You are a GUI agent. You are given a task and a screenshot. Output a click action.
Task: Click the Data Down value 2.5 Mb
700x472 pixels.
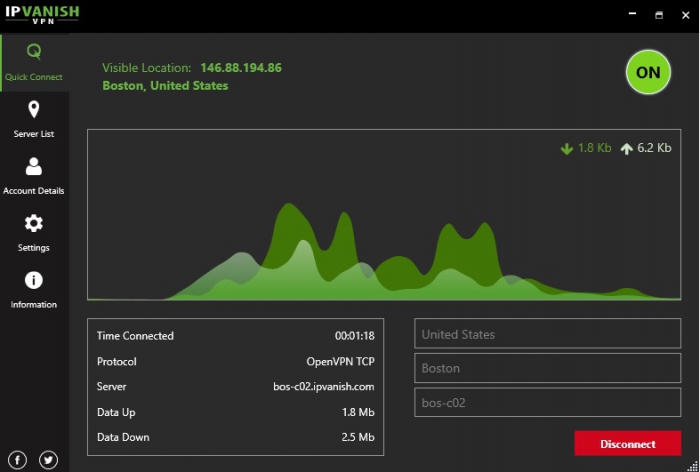pyautogui.click(x=358, y=437)
